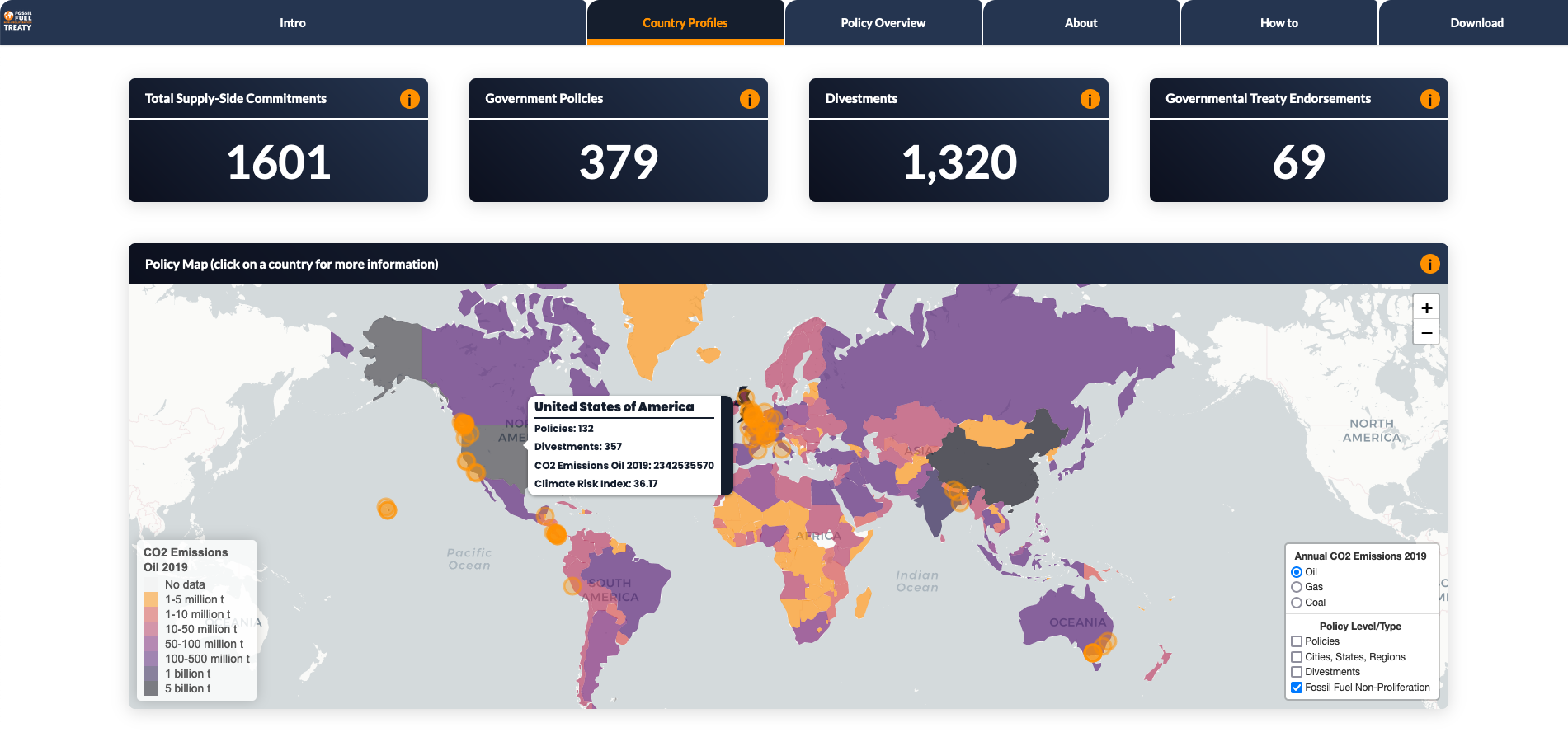Click the orange marker over India
The image size is (1568, 737).
coord(955,492)
